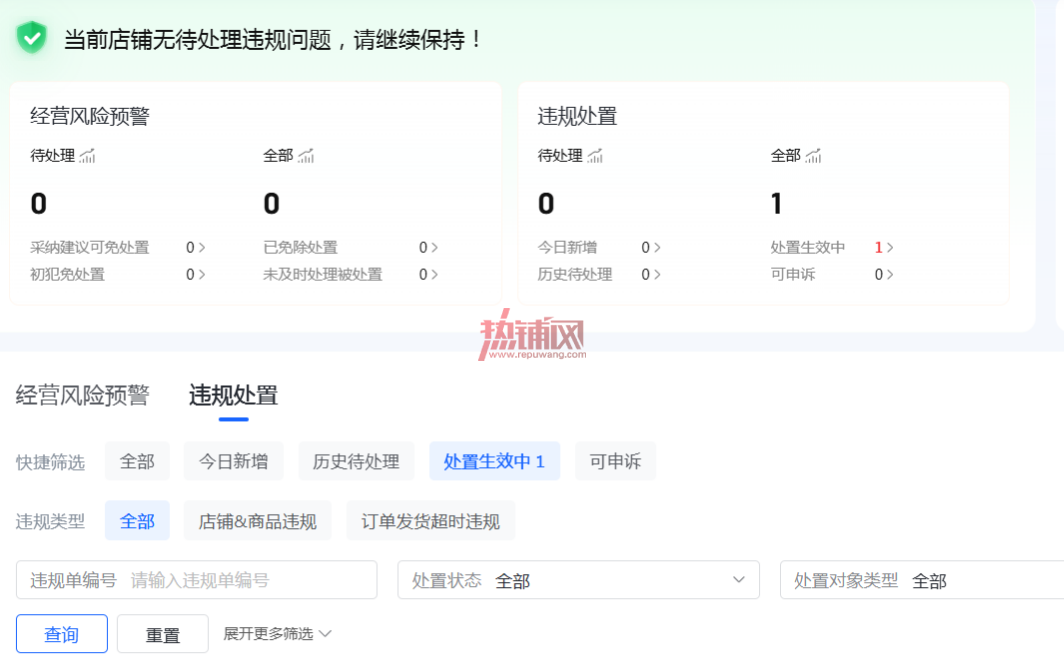Click trend chart icon beside 经营风险预警 待处理
The height and width of the screenshot is (669, 1064).
88,156
